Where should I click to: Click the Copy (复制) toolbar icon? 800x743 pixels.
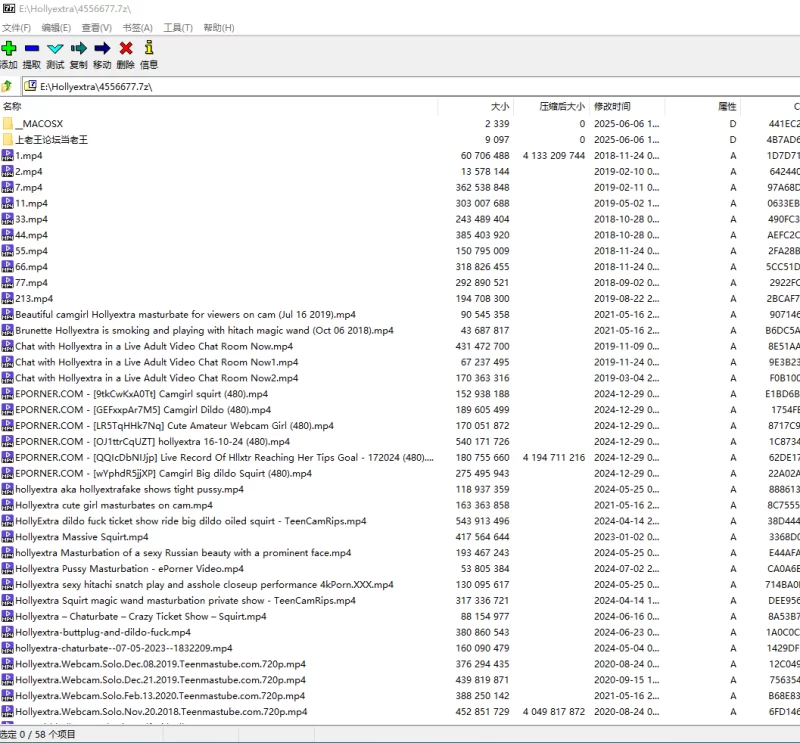pyautogui.click(x=79, y=48)
